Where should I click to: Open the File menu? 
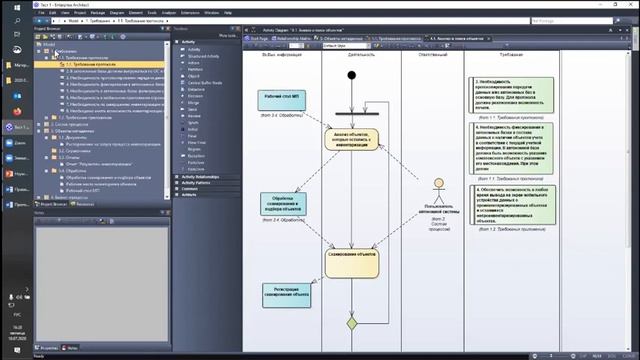coord(41,13)
